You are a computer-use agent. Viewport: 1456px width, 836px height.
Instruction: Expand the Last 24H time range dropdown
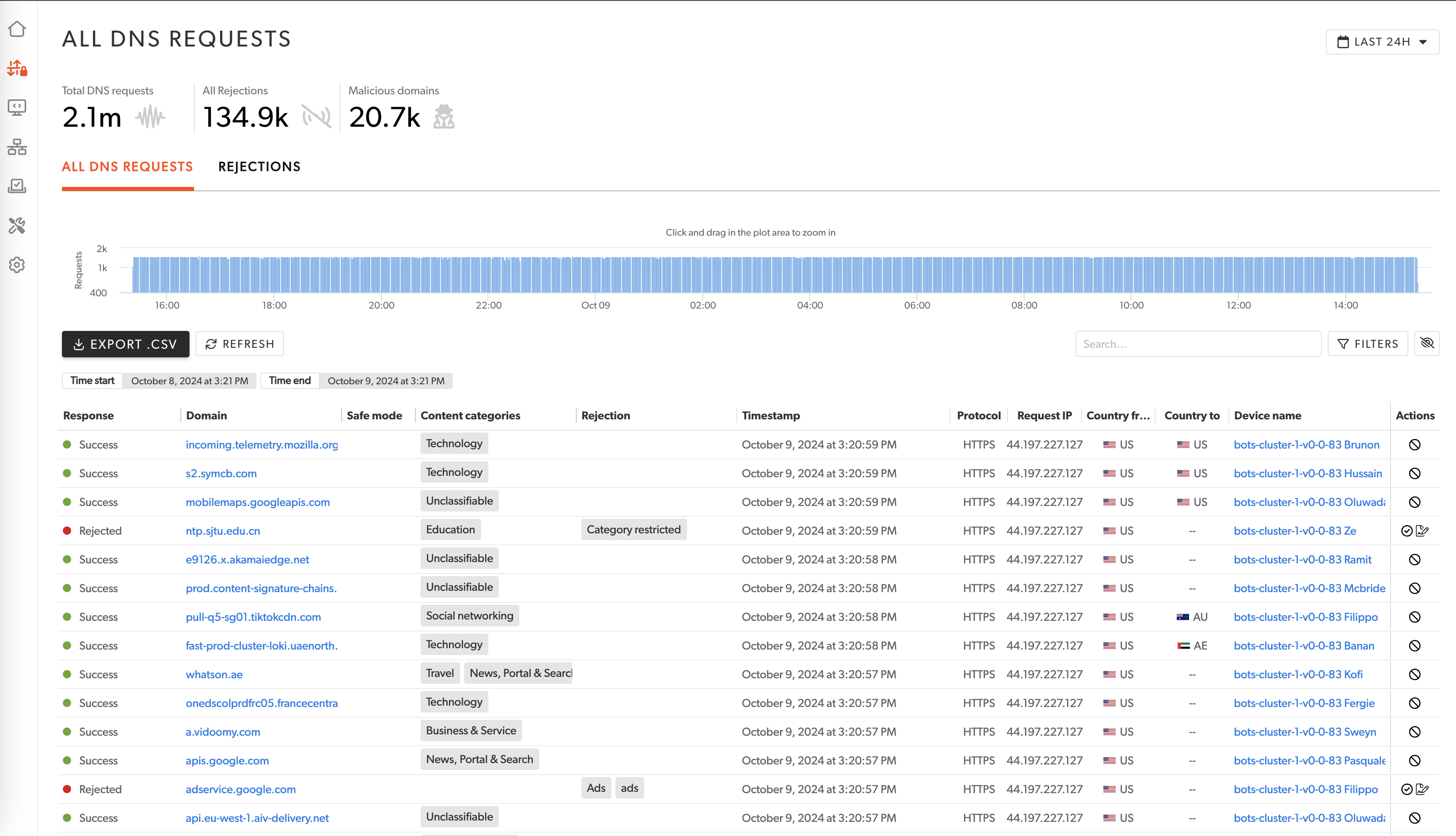(1382, 42)
